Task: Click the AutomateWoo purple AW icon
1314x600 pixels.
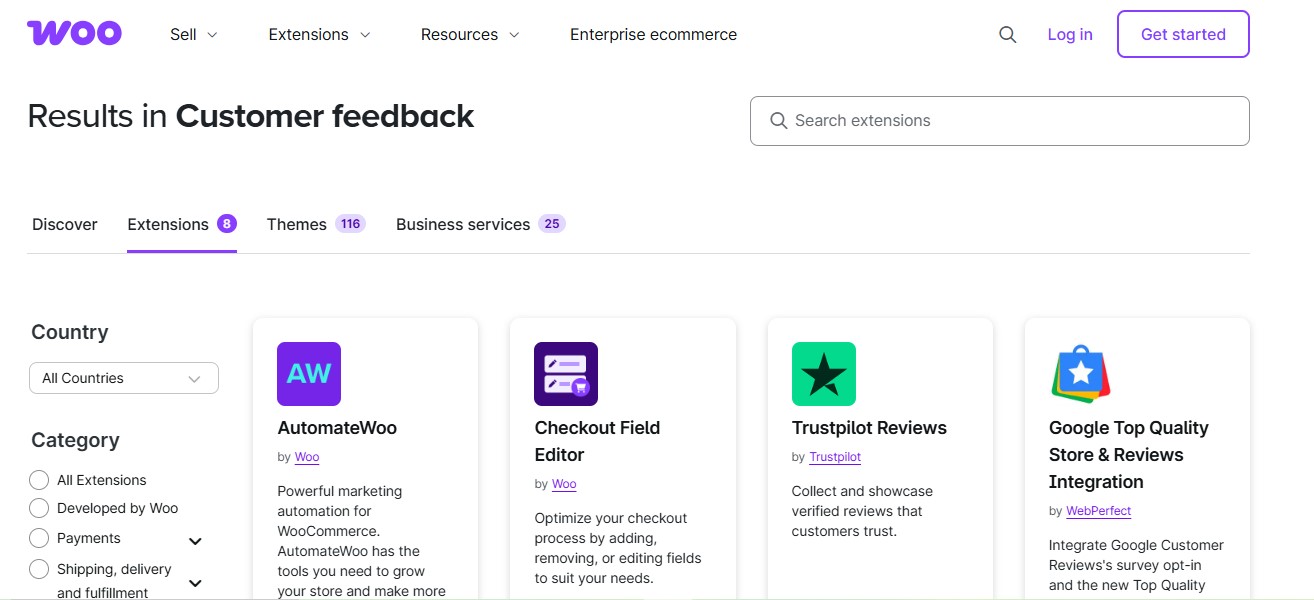Action: (x=308, y=373)
